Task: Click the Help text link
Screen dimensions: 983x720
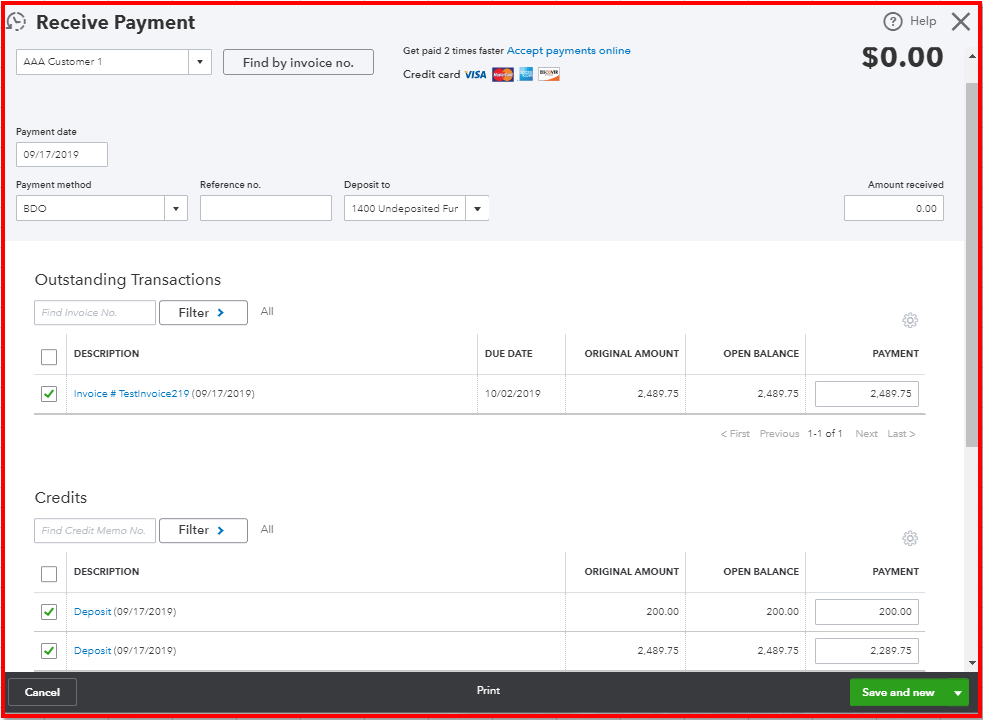Action: [x=923, y=21]
